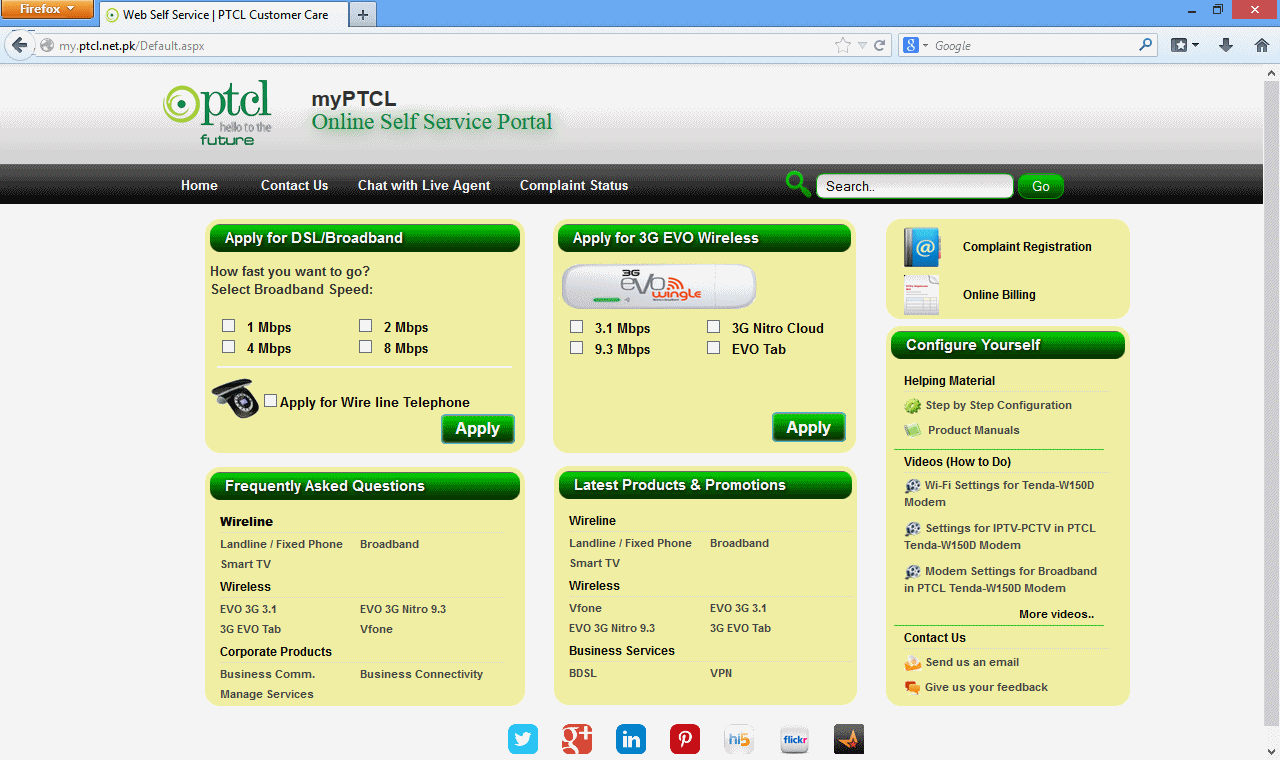Click the hi5 social media icon
This screenshot has height=760, width=1280.
coord(739,738)
